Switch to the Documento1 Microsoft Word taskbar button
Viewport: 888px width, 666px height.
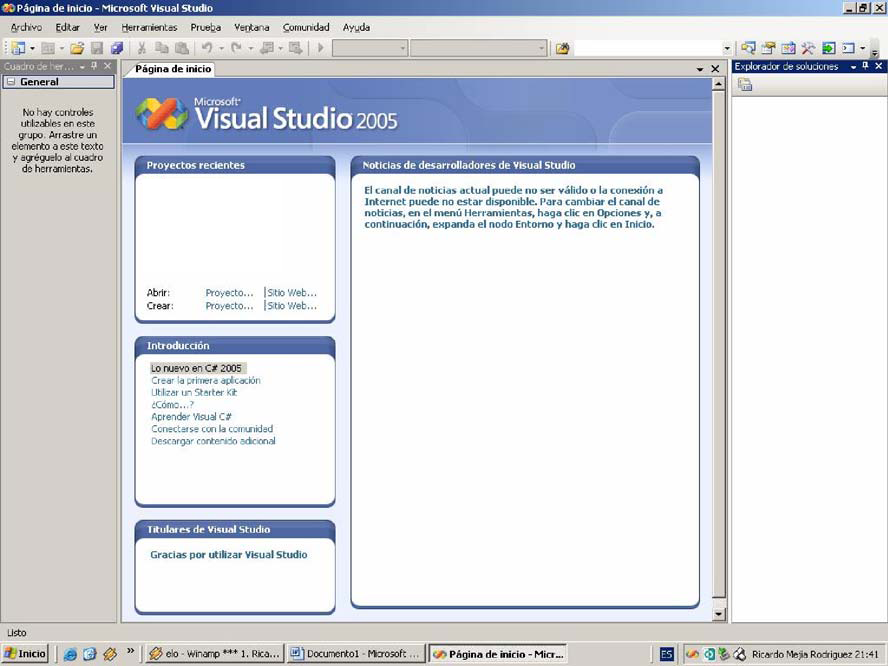coord(356,654)
